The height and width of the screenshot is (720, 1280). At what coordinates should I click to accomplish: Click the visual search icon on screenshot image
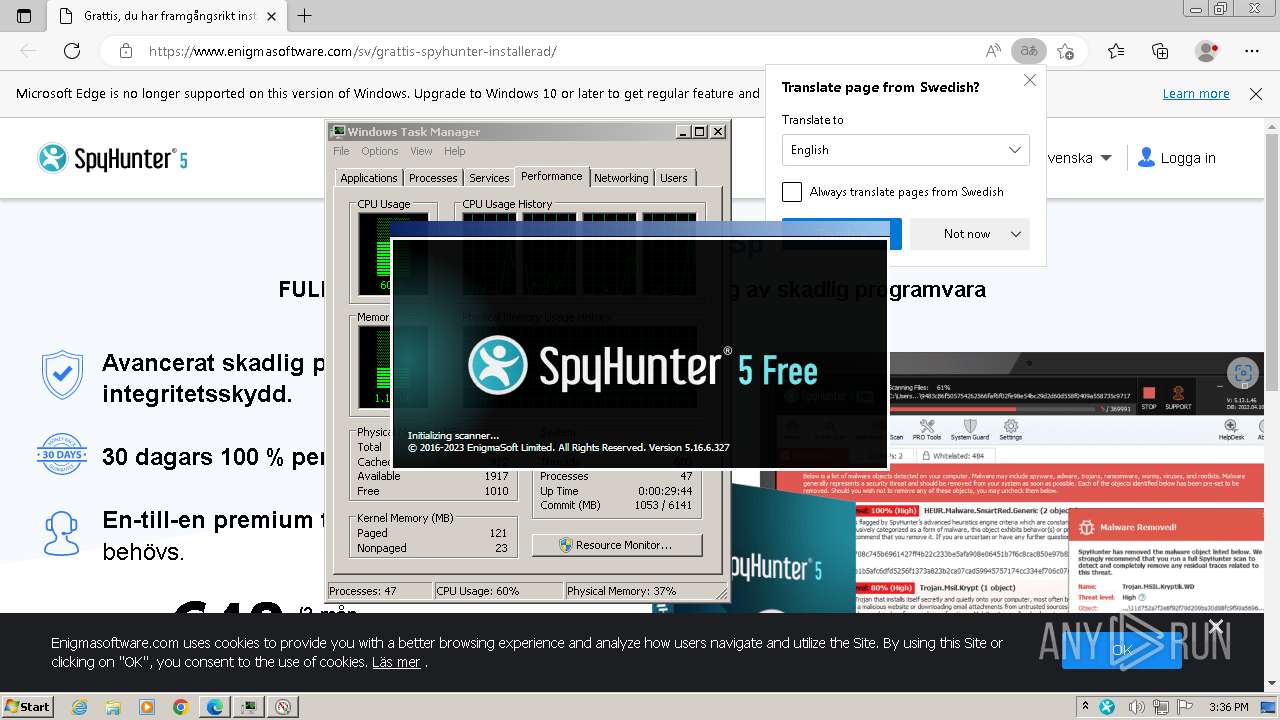pos(1243,374)
